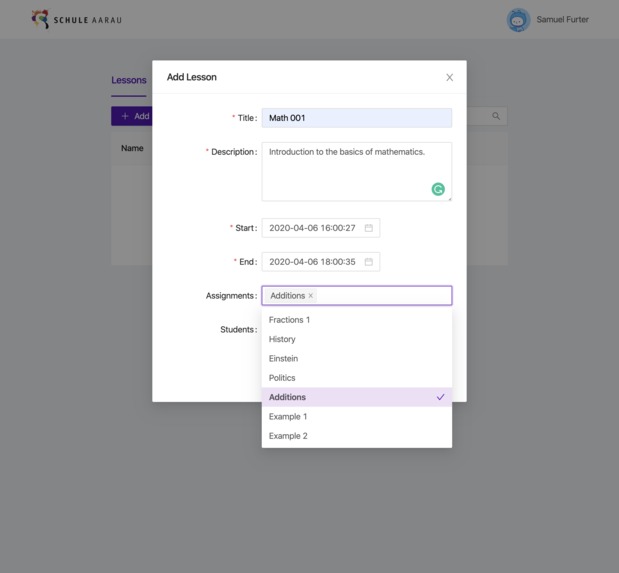Deselect Additions via its checkmark
The width and height of the screenshot is (619, 573).
pyautogui.click(x=441, y=397)
